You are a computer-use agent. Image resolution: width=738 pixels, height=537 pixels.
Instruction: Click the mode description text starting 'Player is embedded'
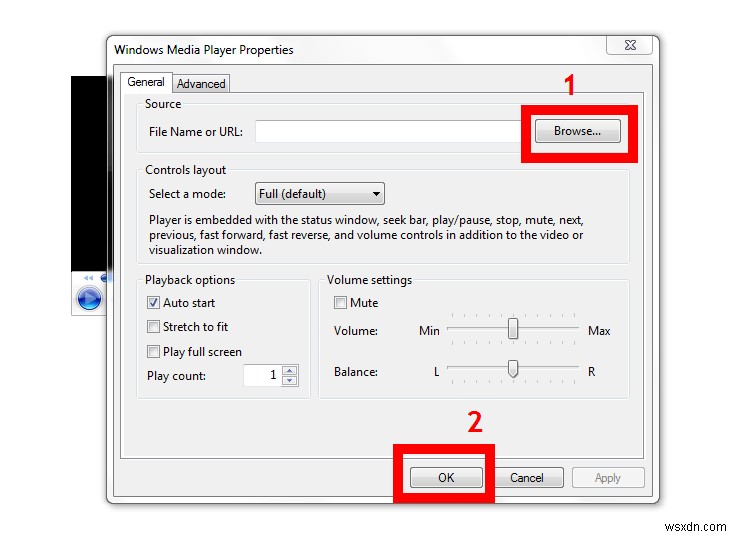click(x=366, y=235)
